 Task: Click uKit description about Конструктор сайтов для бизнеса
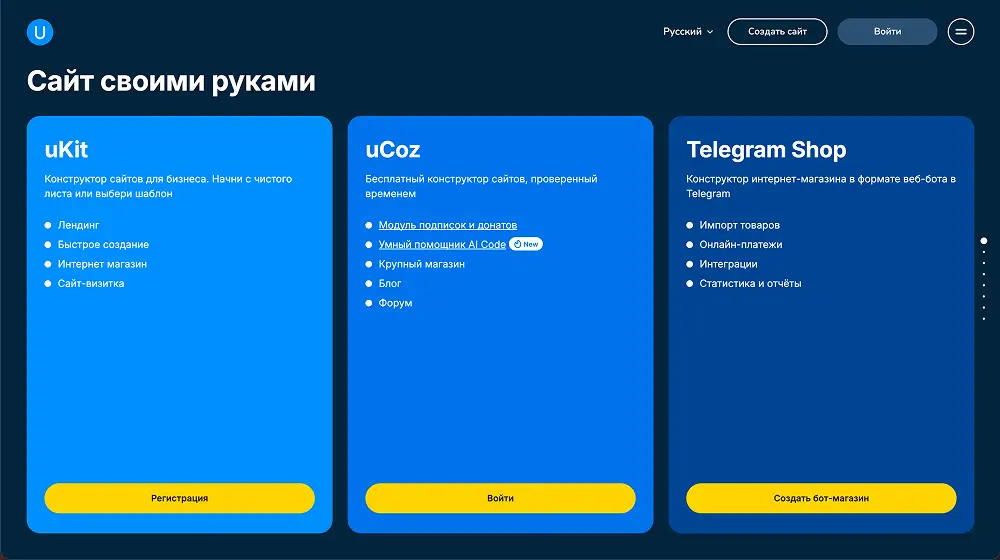(x=168, y=186)
